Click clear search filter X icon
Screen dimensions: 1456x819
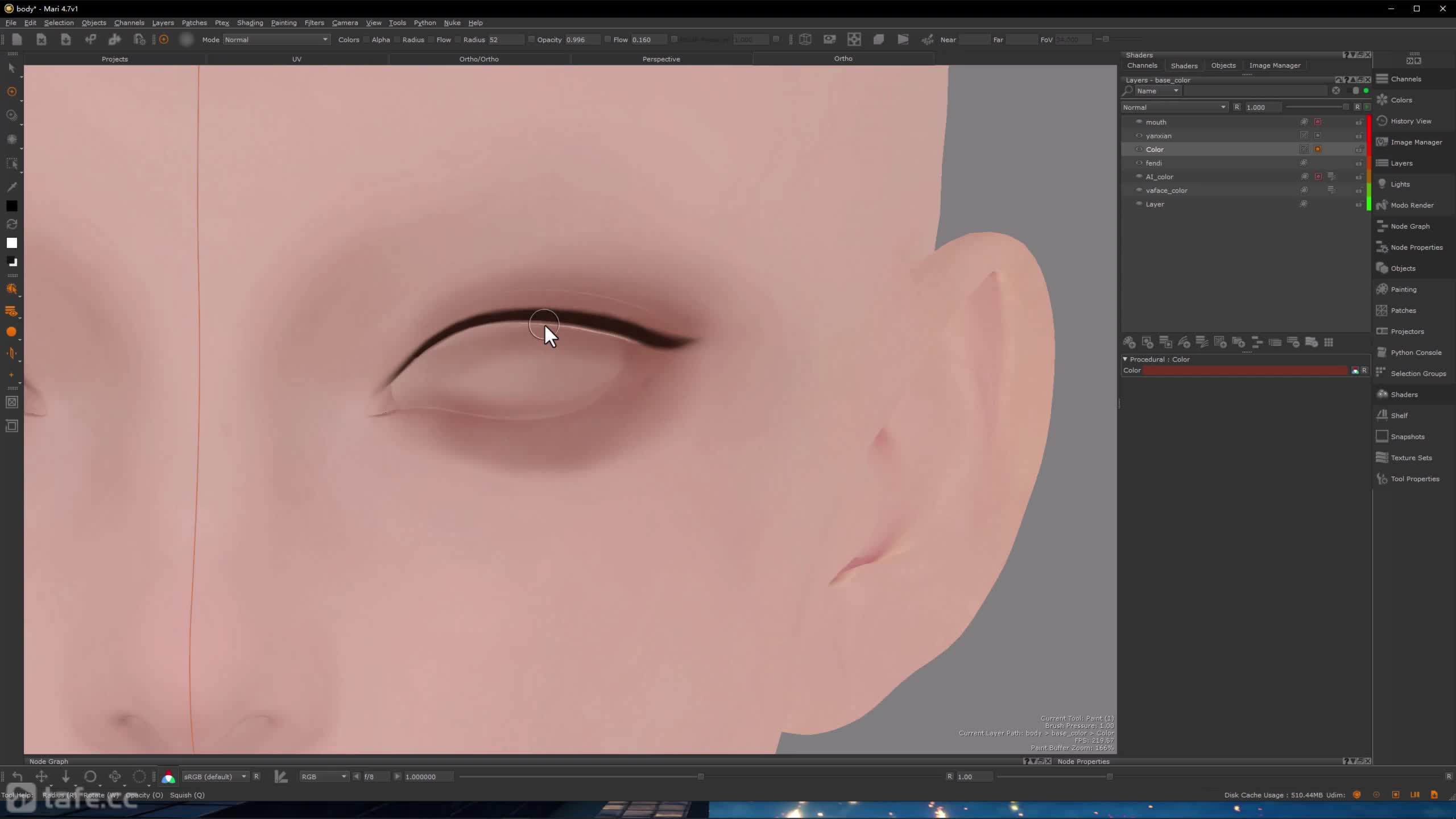[x=1335, y=91]
